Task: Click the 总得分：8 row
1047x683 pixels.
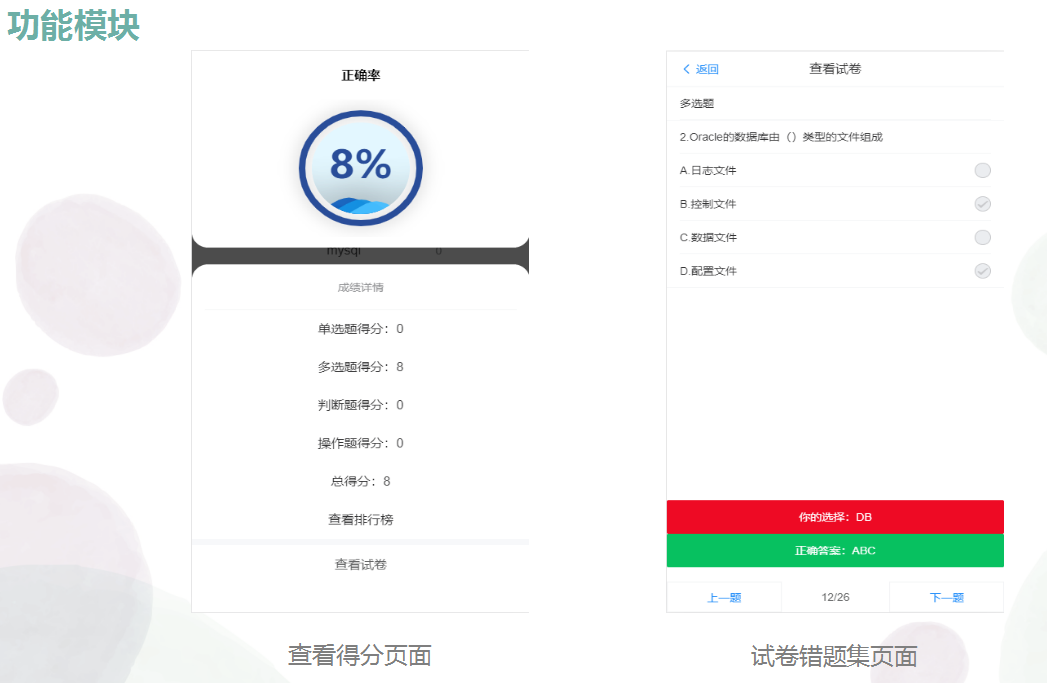Action: pos(360,481)
